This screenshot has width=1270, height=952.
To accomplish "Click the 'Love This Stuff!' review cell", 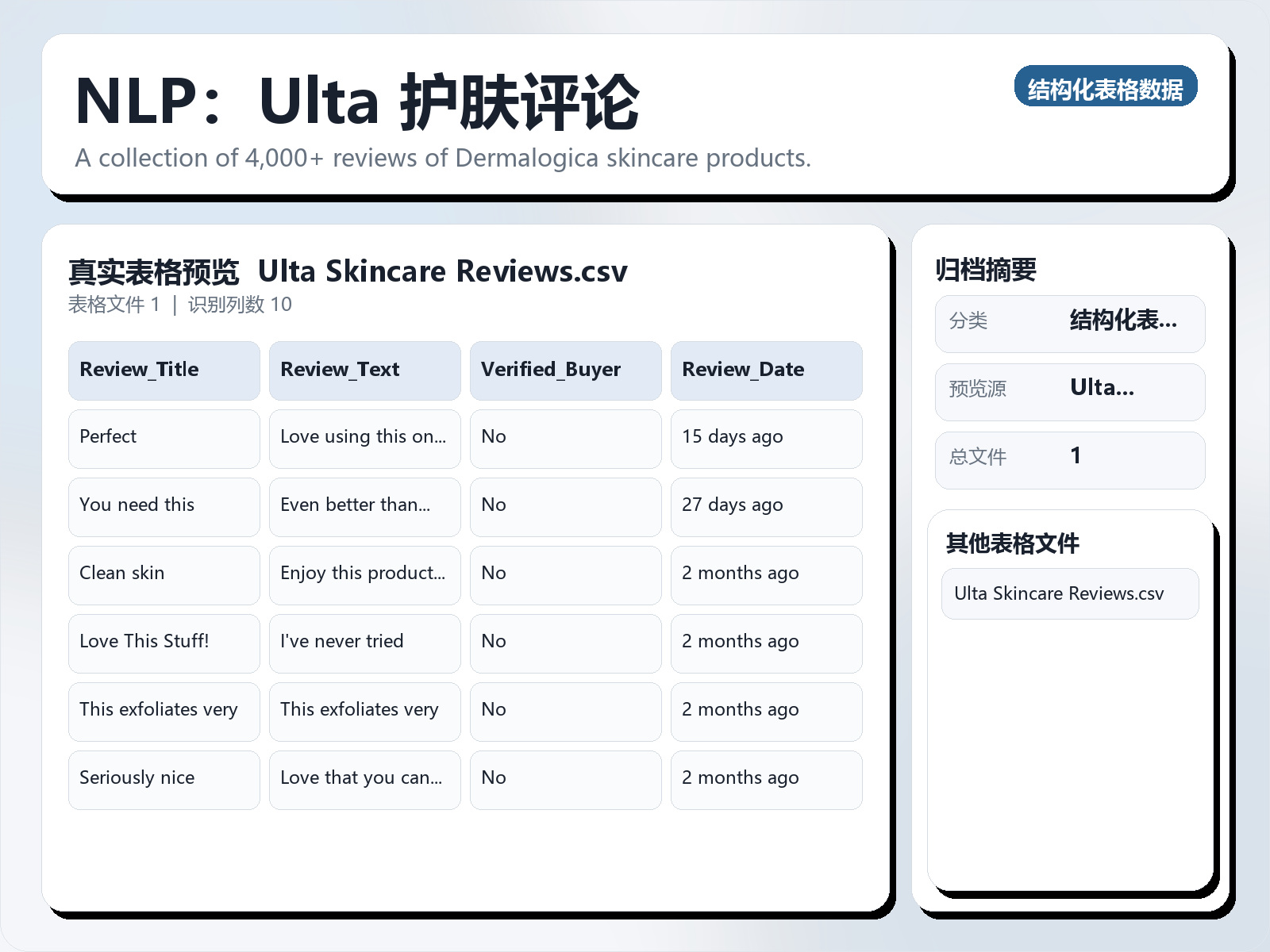I will 164,643.
